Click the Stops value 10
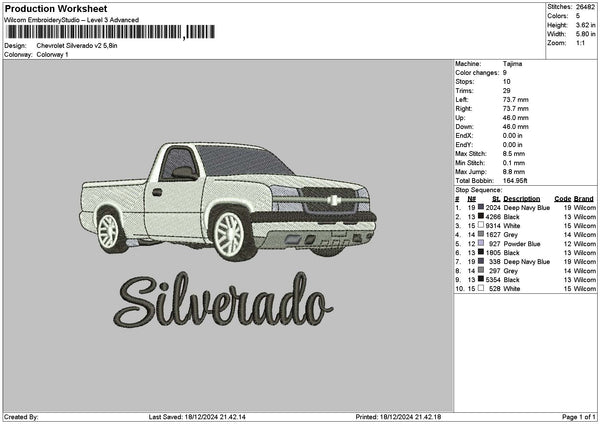The image size is (600, 424). tap(506, 82)
